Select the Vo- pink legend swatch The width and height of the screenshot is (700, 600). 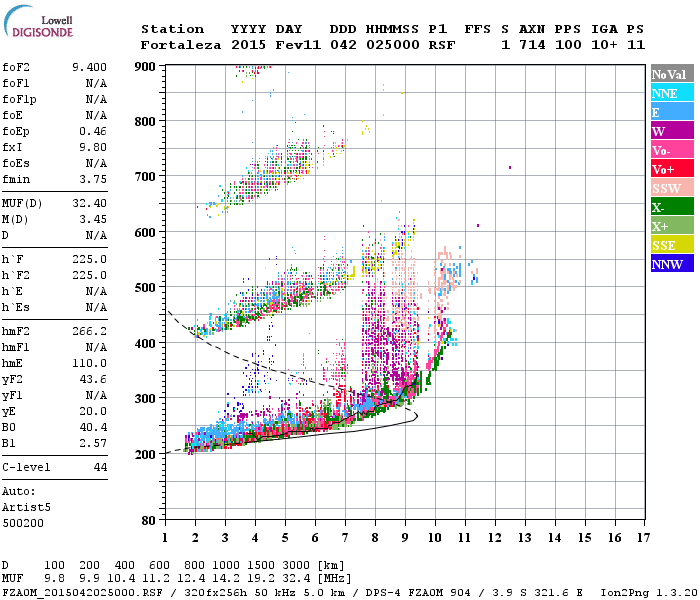672,150
